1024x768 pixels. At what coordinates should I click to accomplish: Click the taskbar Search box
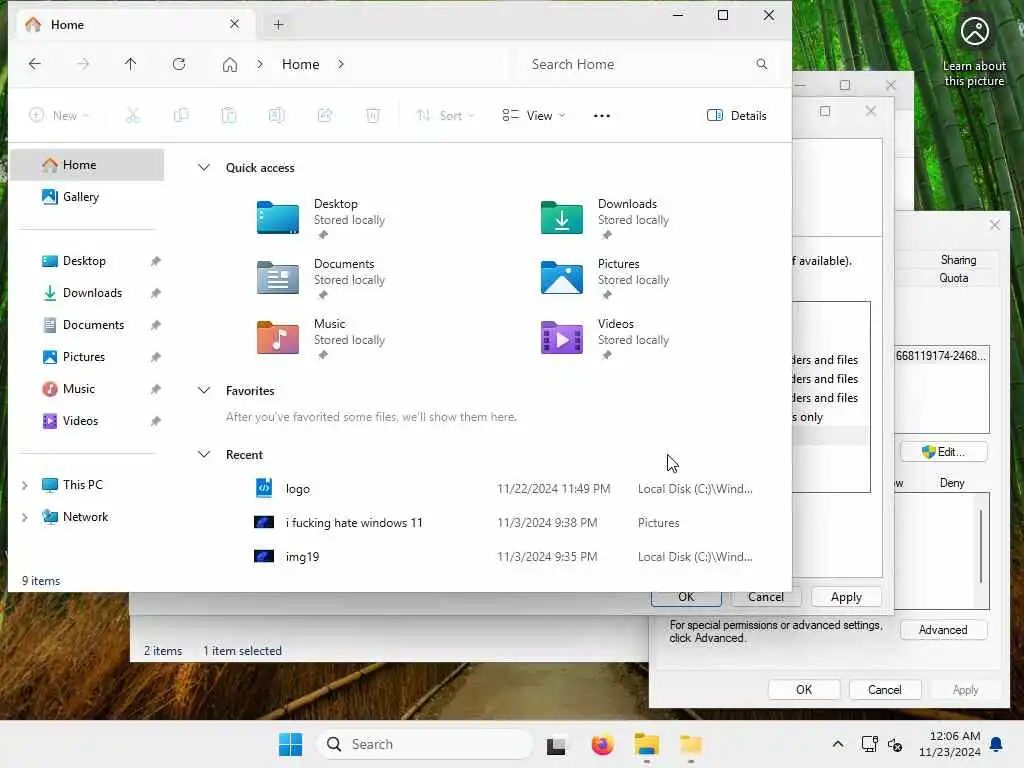click(426, 744)
